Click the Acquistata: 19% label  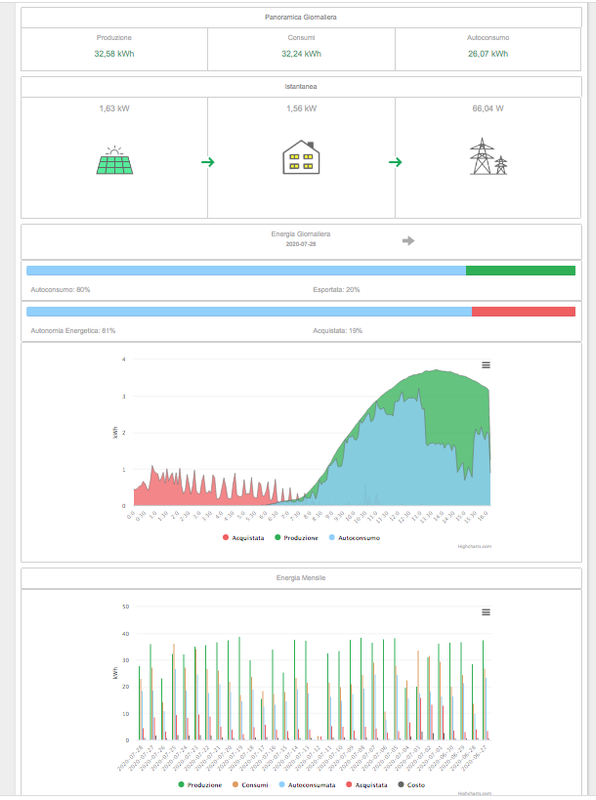pyautogui.click(x=337, y=331)
